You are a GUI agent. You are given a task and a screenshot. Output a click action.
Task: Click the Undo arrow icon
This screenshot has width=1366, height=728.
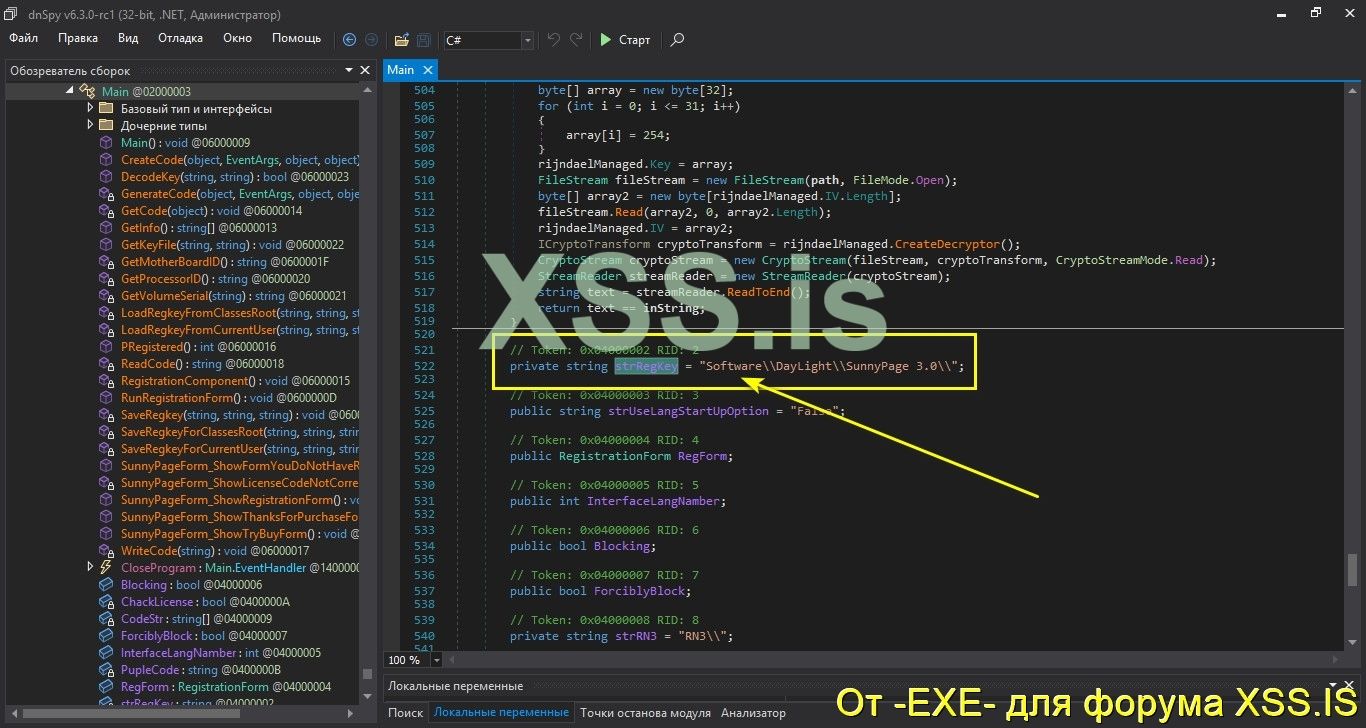pyautogui.click(x=553, y=39)
